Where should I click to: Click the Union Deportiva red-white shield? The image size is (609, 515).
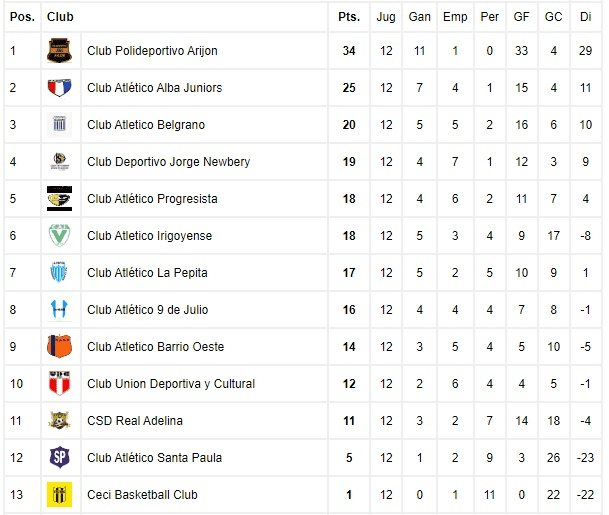[x=59, y=383]
